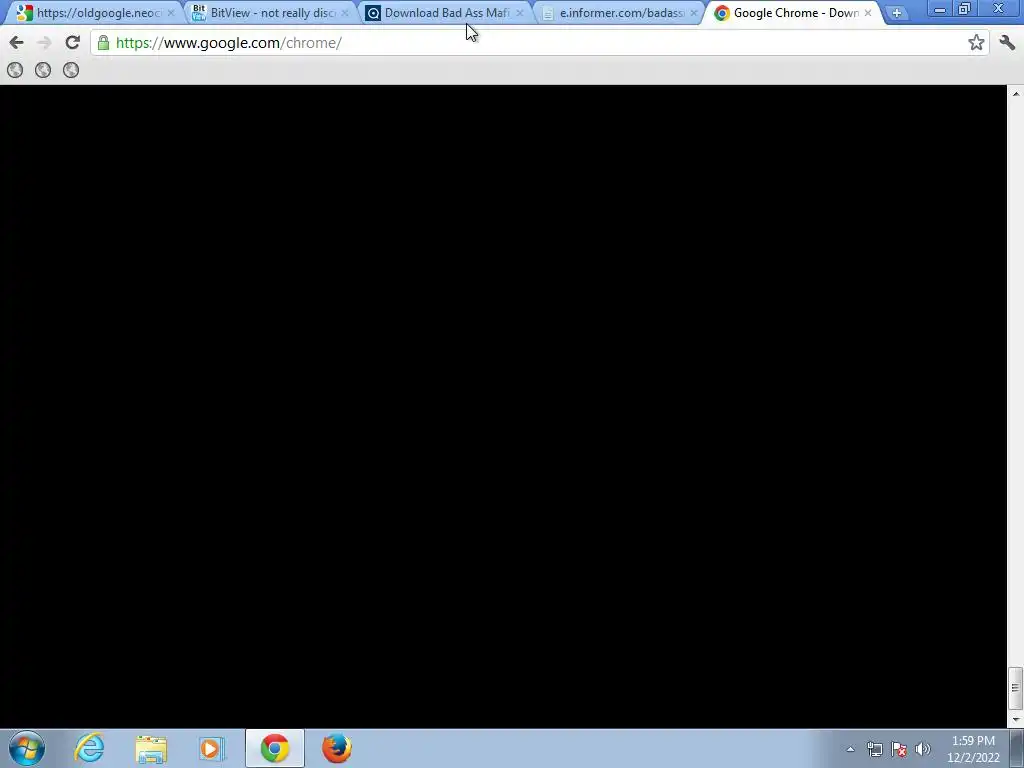Launch Firefox from the taskbar
Screen dimensions: 1024x768
(337, 748)
